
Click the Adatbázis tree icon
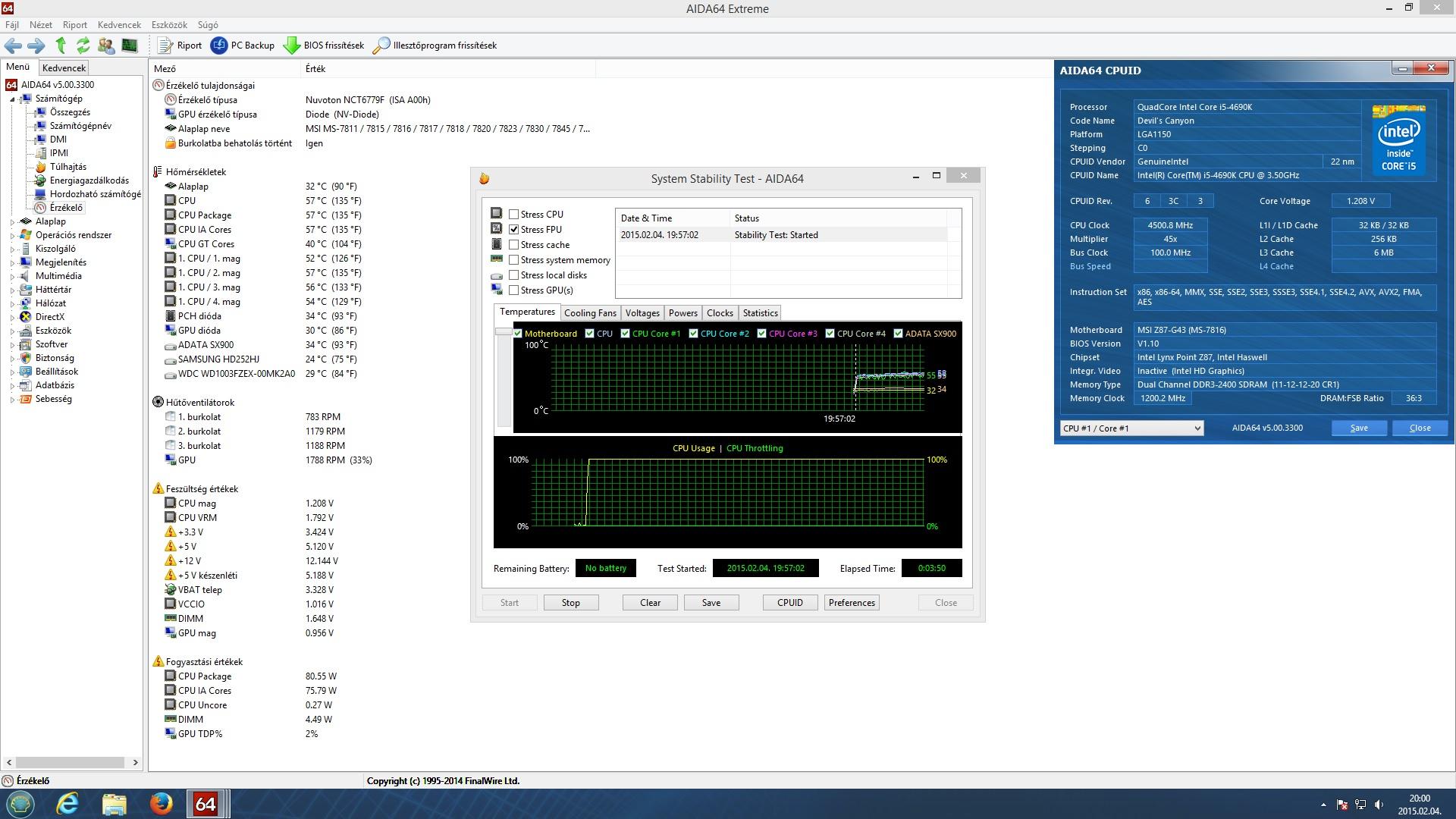26,385
